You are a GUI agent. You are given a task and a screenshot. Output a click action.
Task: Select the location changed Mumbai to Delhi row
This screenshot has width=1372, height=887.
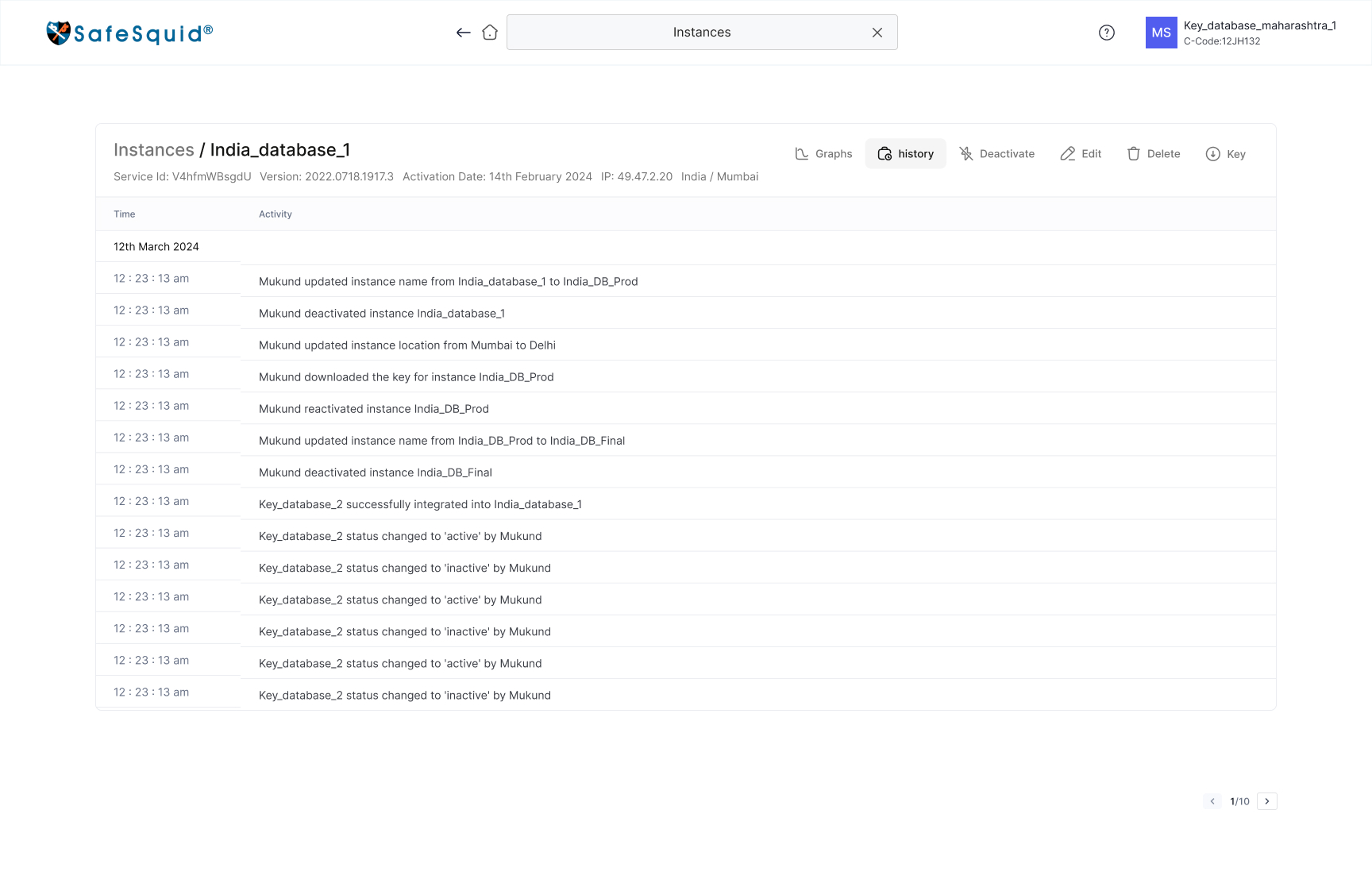tap(686, 345)
